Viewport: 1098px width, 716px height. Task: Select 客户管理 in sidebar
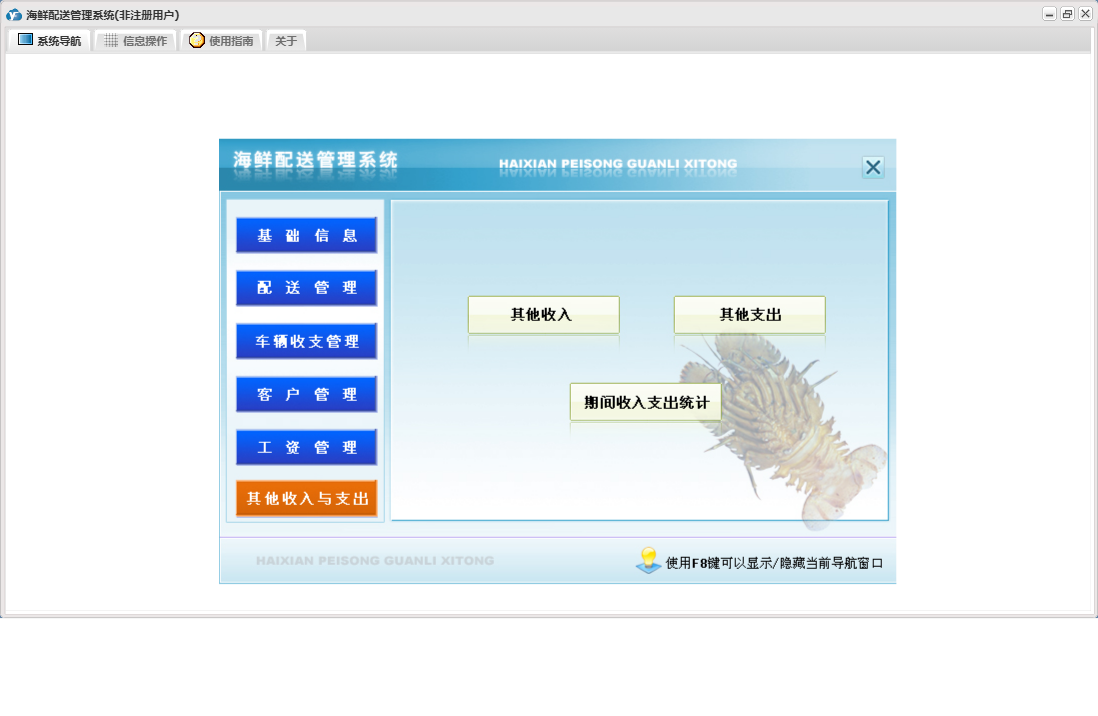[307, 394]
